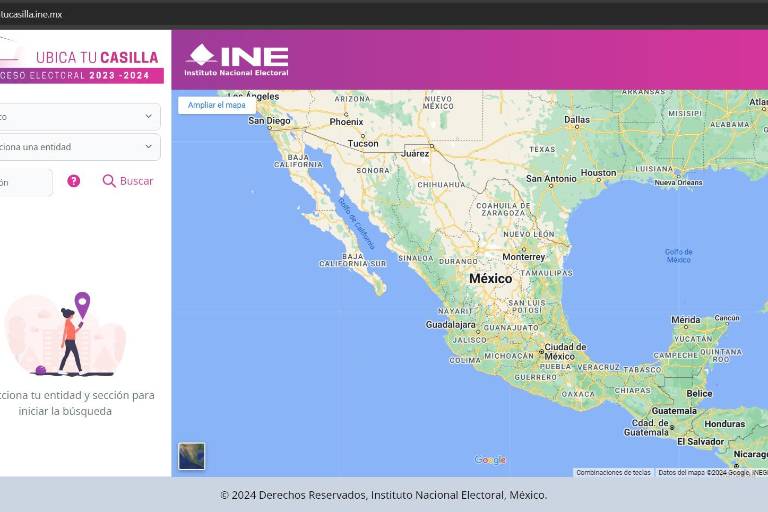Click Guadalajara on the map
The height and width of the screenshot is (512, 768).
450,324
